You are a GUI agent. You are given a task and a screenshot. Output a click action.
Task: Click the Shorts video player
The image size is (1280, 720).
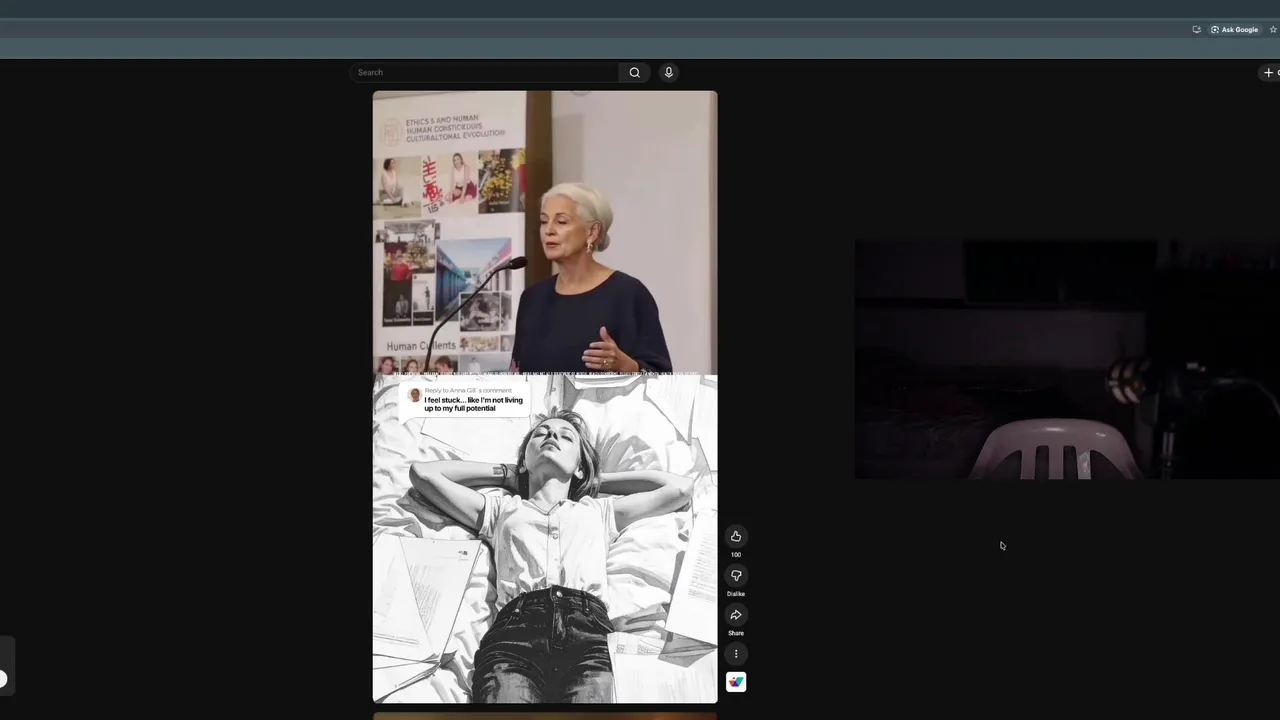click(545, 397)
